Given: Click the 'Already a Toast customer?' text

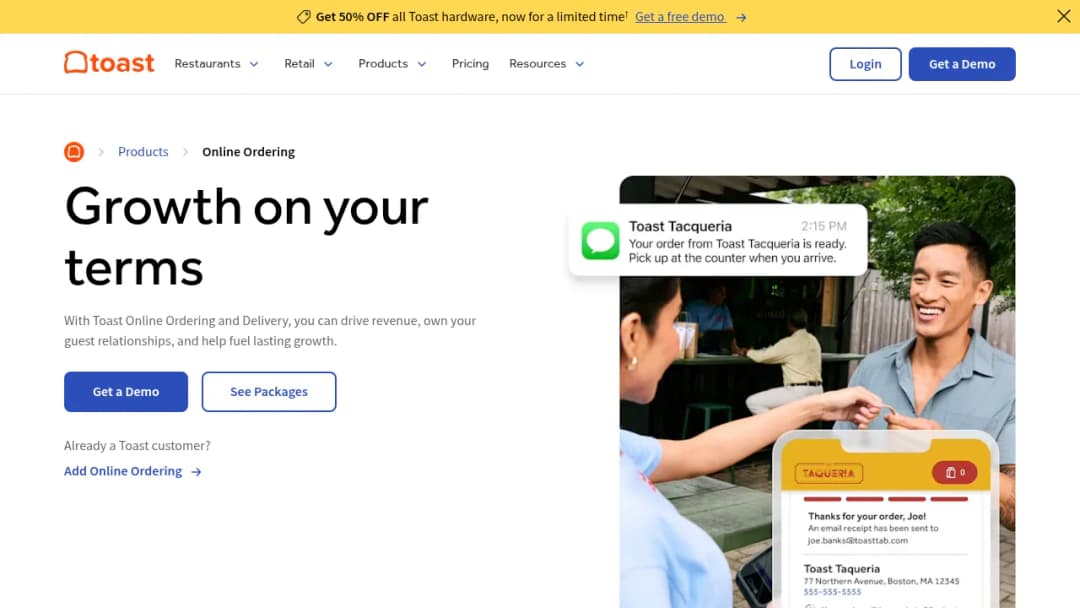Looking at the screenshot, I should [137, 445].
